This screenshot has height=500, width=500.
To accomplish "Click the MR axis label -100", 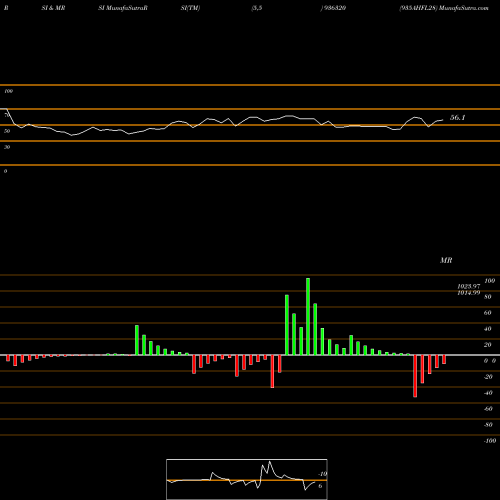I will 489,441.
